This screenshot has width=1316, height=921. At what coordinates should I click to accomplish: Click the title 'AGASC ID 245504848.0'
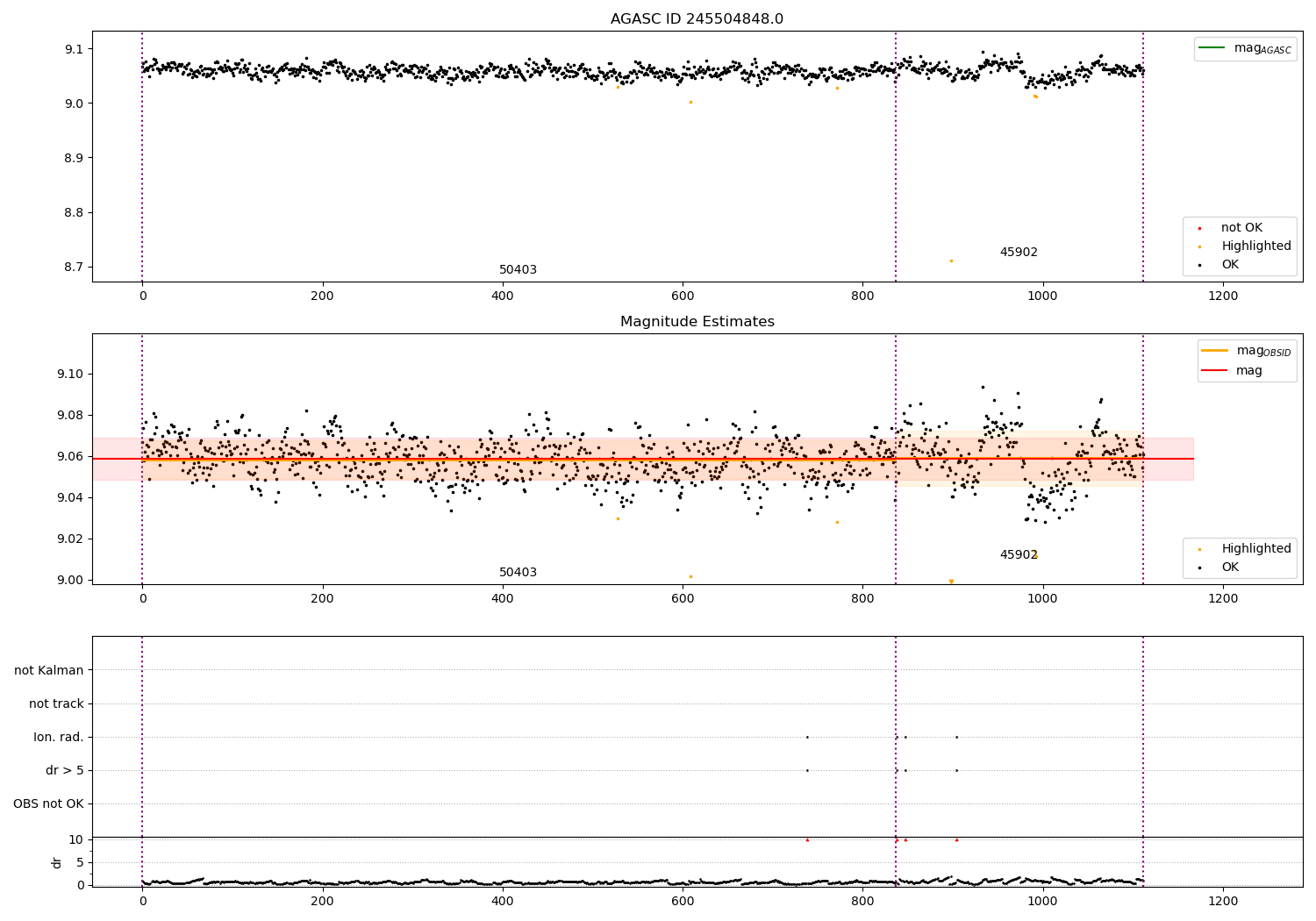pyautogui.click(x=697, y=19)
